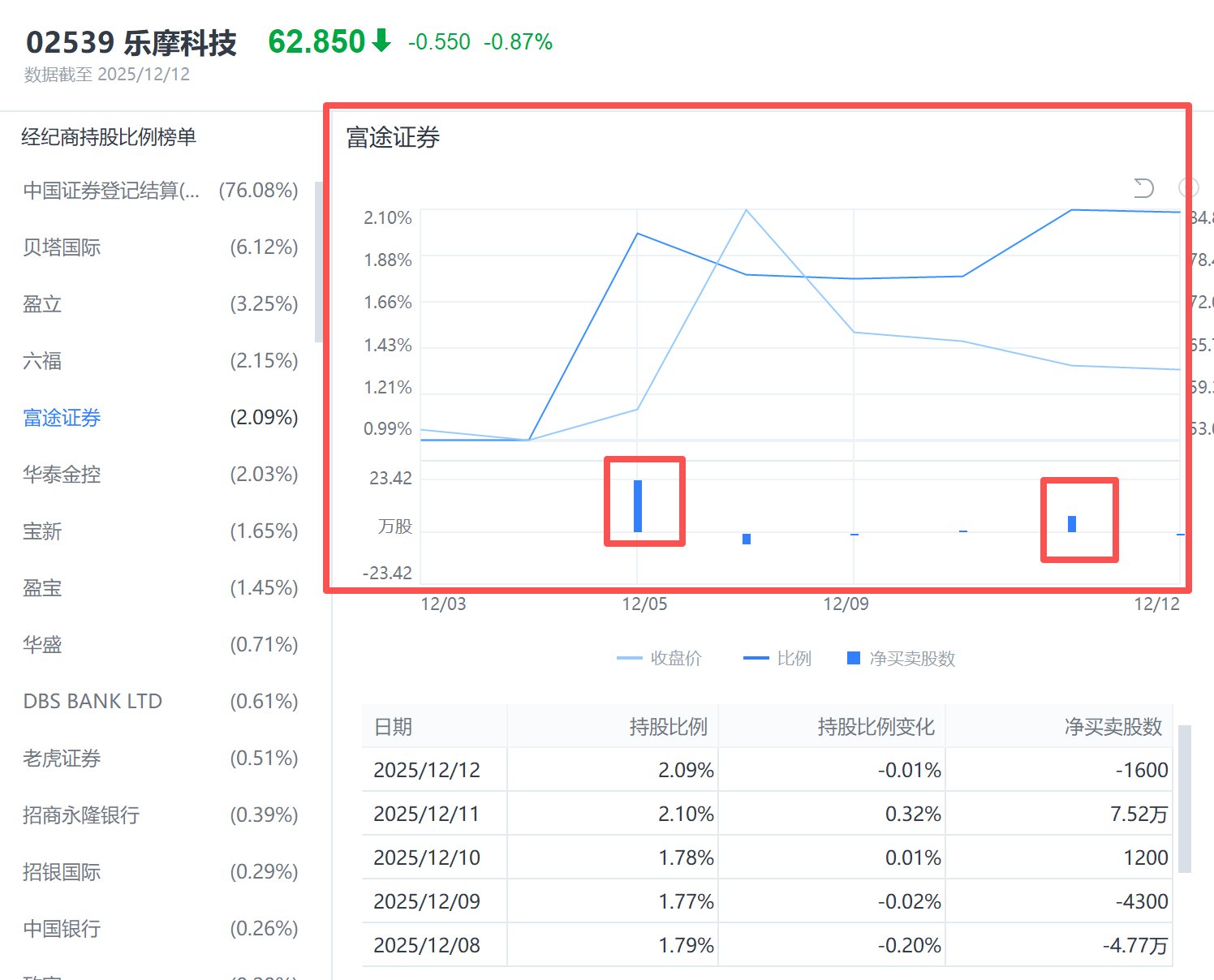The width and height of the screenshot is (1214, 980).
Task: Click the small blue bar near 12/12
Action: point(1073,522)
